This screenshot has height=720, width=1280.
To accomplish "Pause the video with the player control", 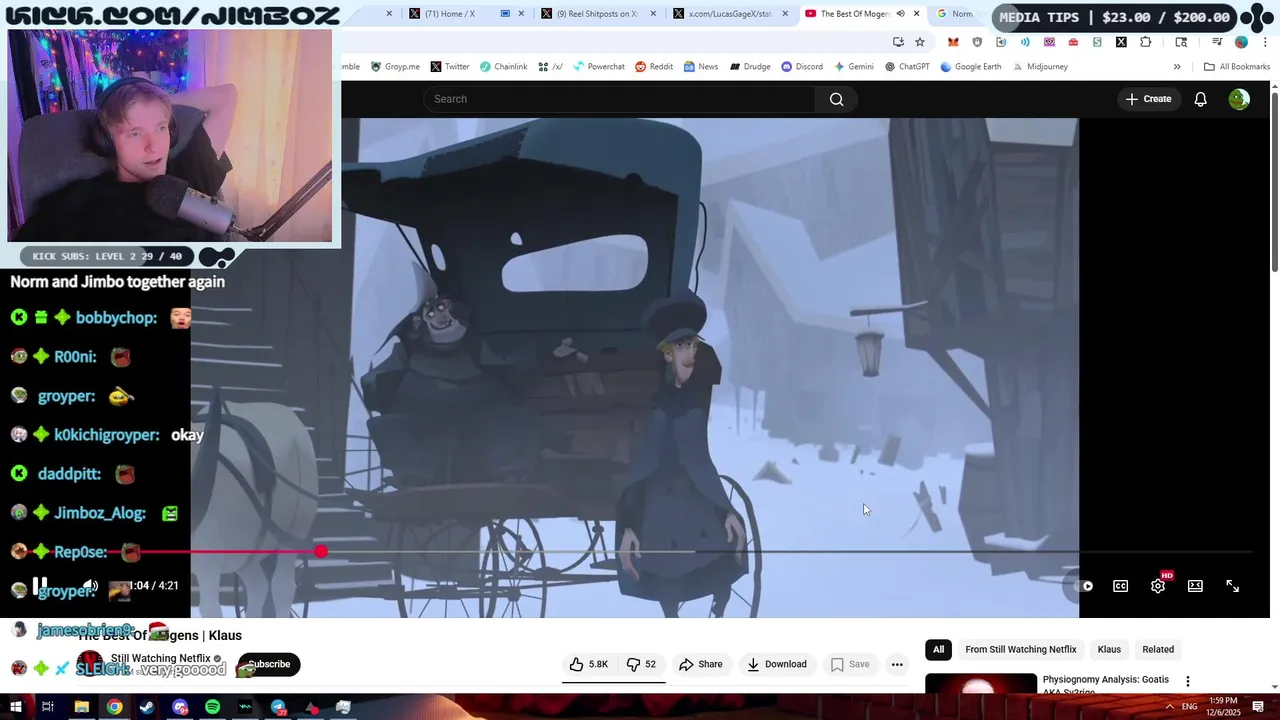I will (x=39, y=586).
